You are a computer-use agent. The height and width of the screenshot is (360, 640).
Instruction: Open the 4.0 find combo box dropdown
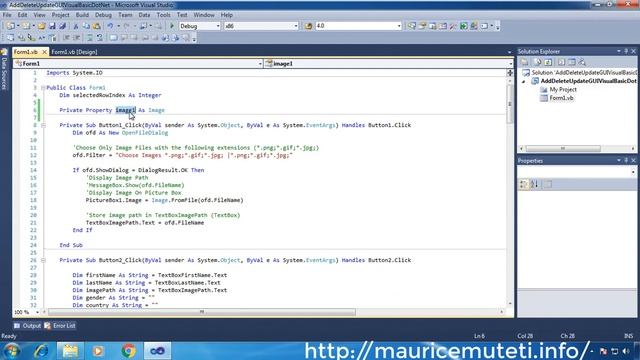pos(399,26)
